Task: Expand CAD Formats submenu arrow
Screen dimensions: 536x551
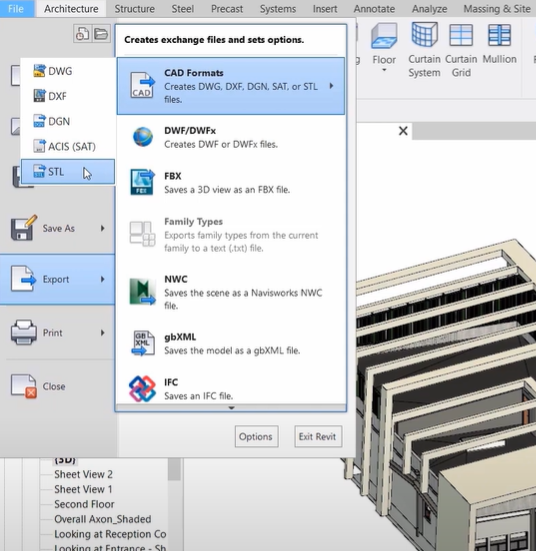Action: click(331, 86)
